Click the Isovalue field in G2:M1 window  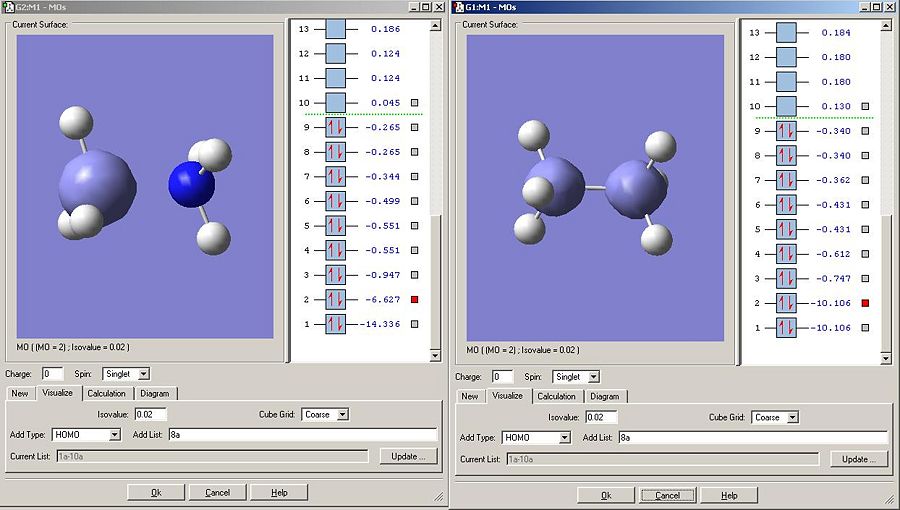click(150, 414)
